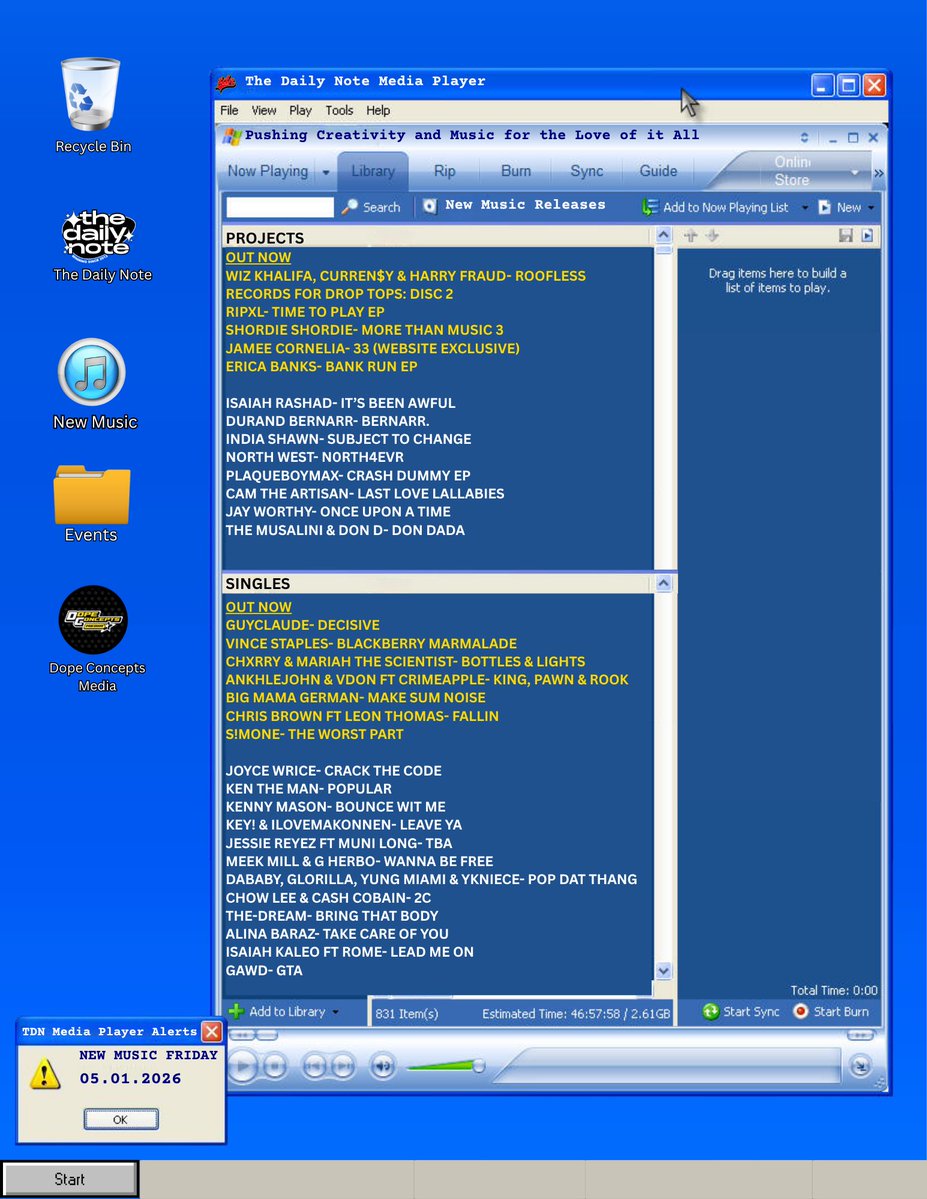Show more tabs with the double chevron
The height and width of the screenshot is (1199, 927).
click(x=878, y=174)
